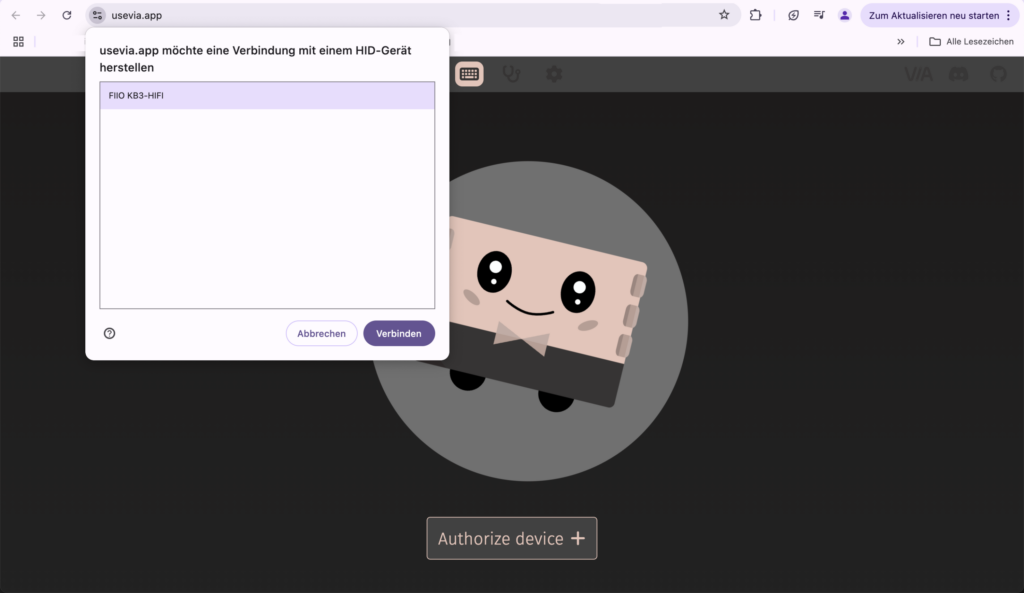Click the keyboard Configure tab icon
This screenshot has width=1024, height=593.
pos(469,74)
